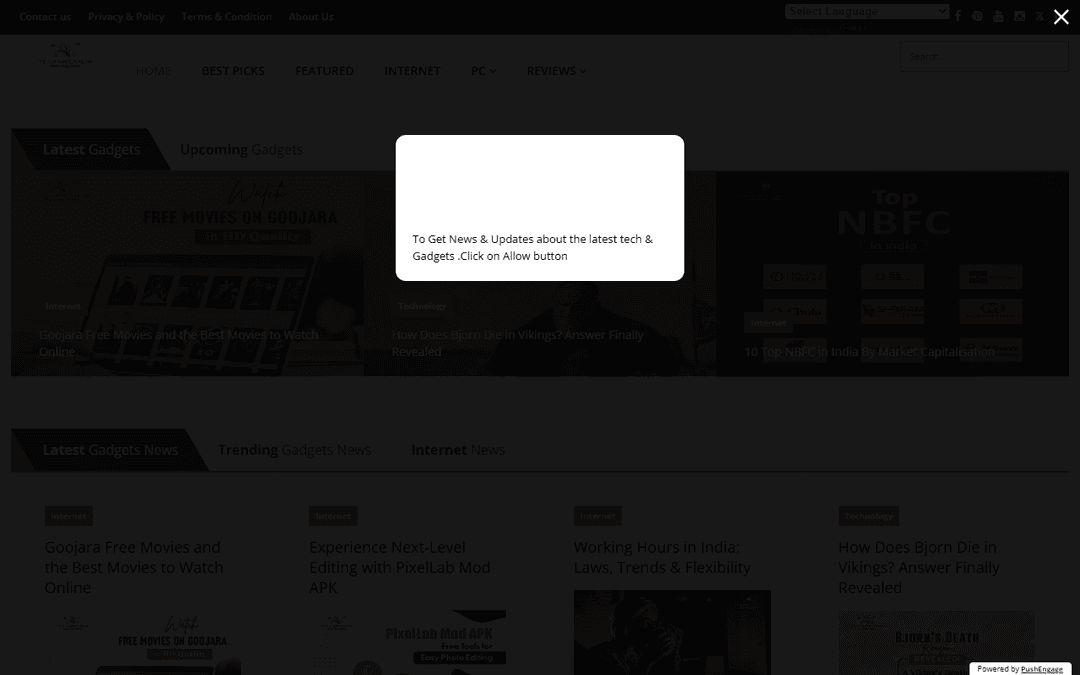Click Technology tag on the Bjorn slide
The image size is (1080, 675).
click(x=422, y=306)
